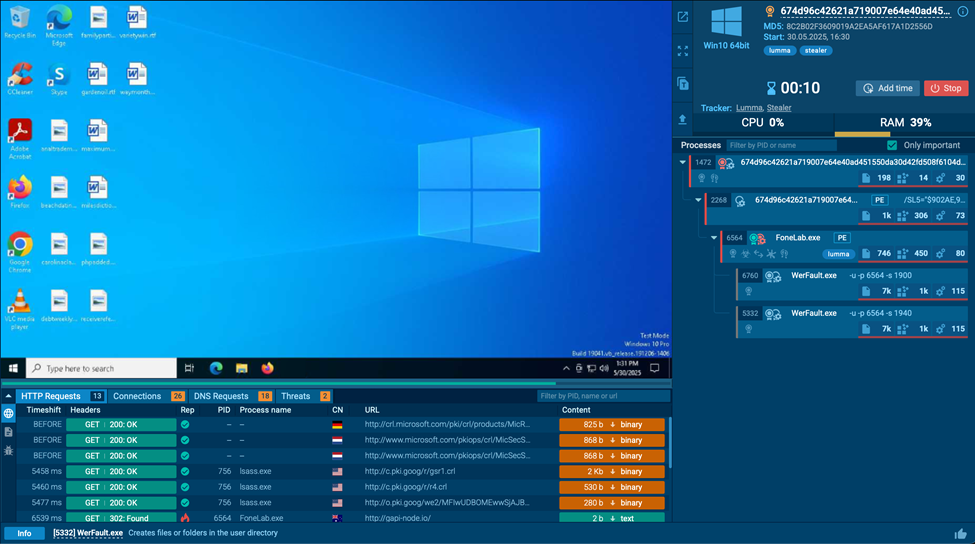Open the gsr1.crl request URL
Image resolution: width=975 pixels, height=544 pixels.
point(410,471)
